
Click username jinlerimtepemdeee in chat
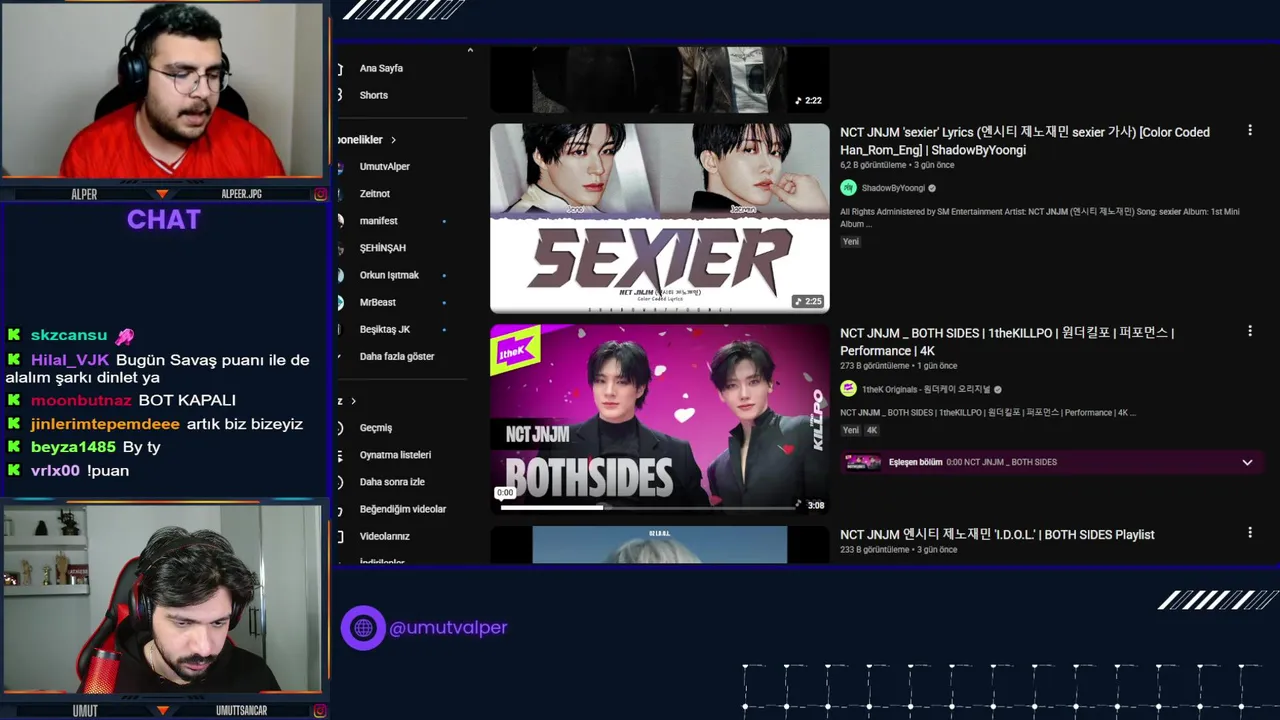[x=105, y=424]
